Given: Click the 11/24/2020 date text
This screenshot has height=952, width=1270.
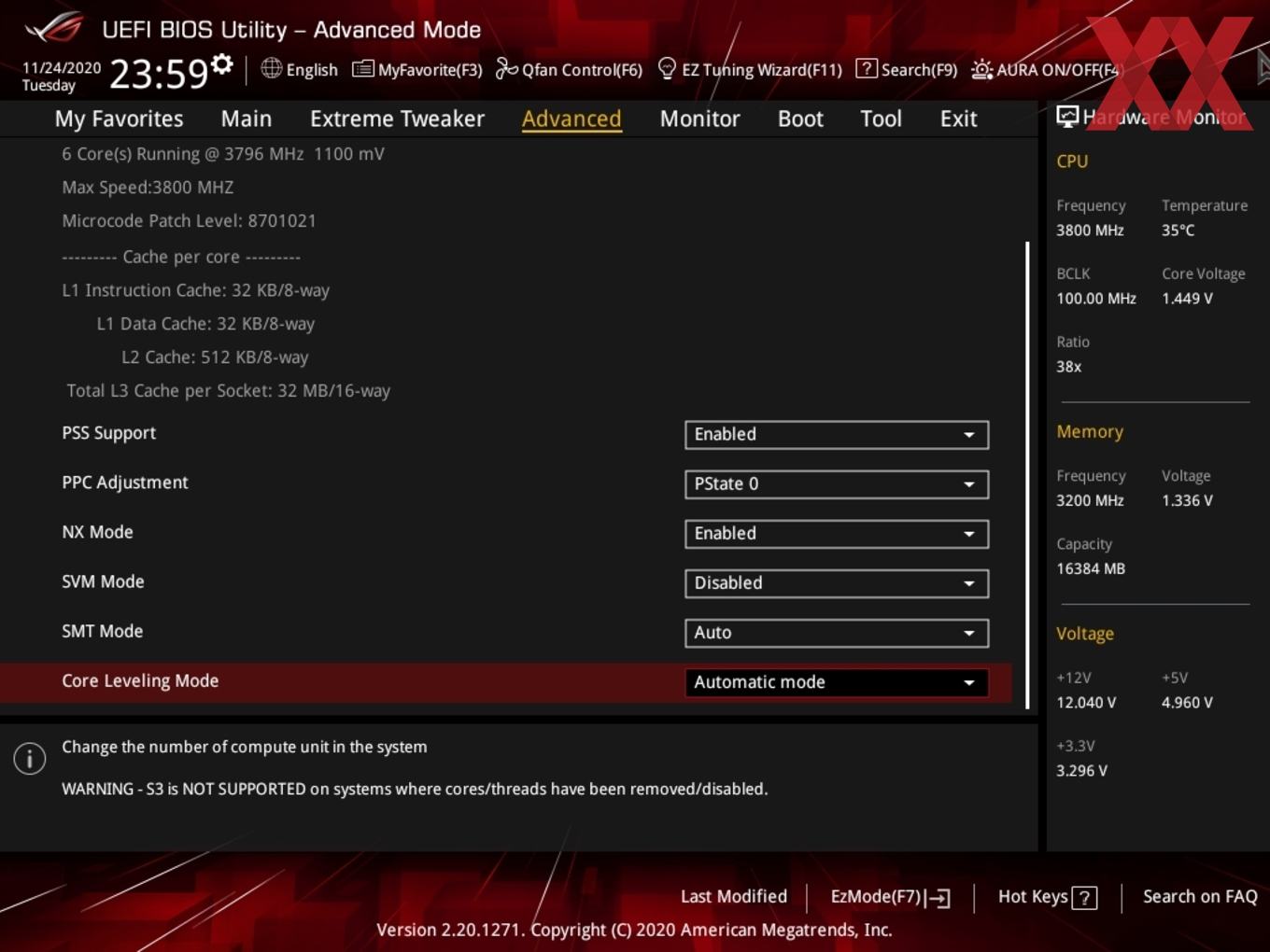Looking at the screenshot, I should pyautogui.click(x=62, y=68).
